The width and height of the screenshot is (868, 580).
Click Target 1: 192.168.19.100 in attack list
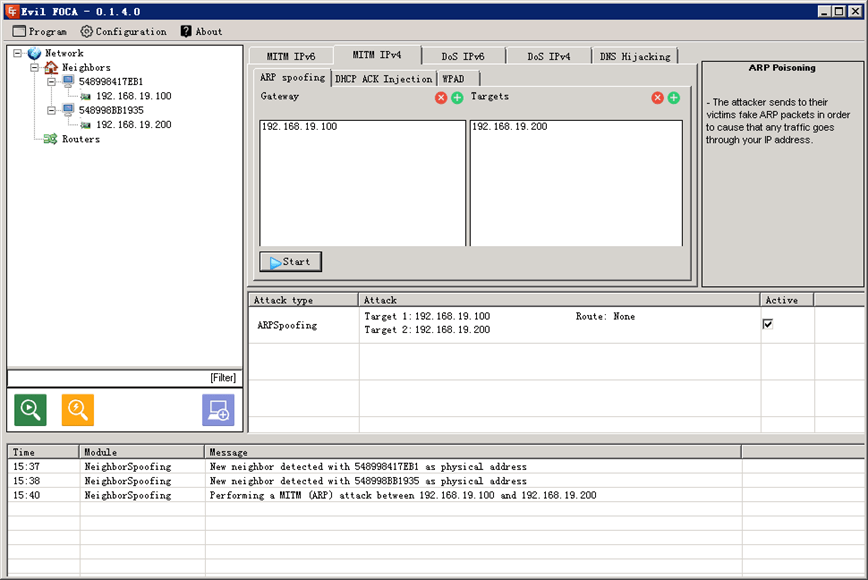point(427,316)
